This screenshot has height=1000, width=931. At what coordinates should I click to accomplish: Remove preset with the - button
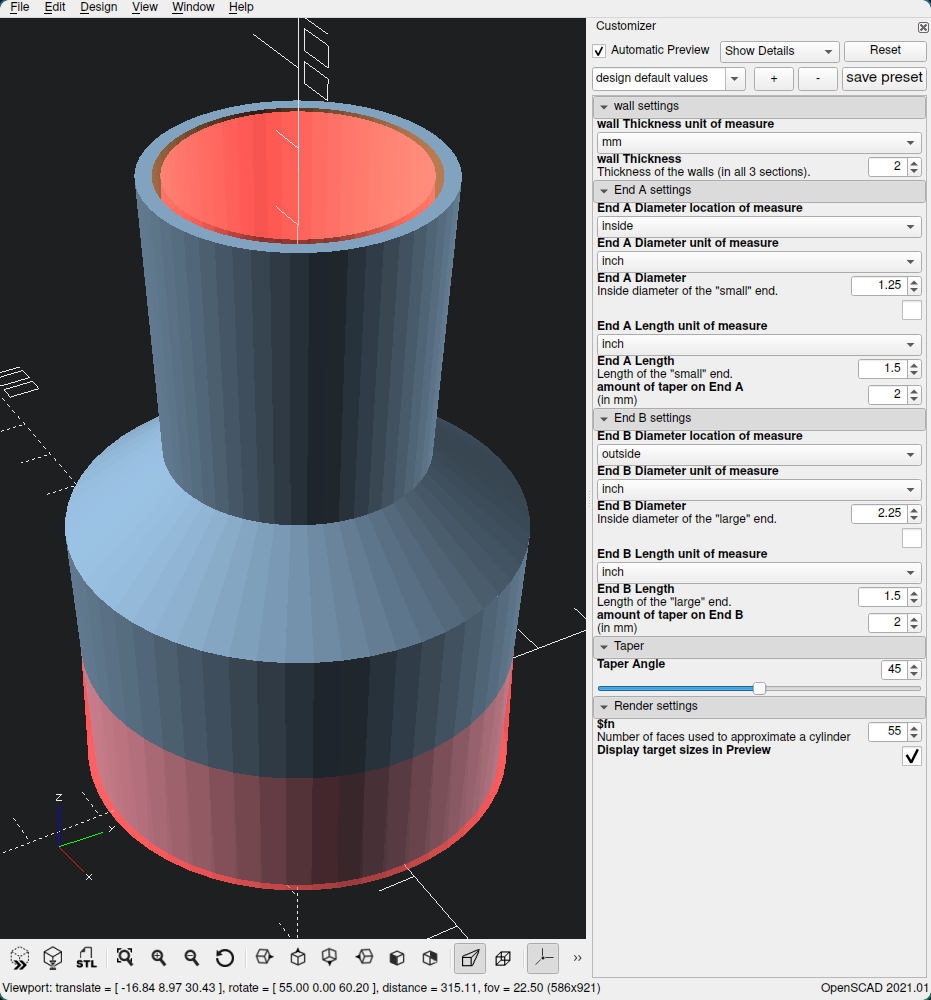(x=818, y=78)
